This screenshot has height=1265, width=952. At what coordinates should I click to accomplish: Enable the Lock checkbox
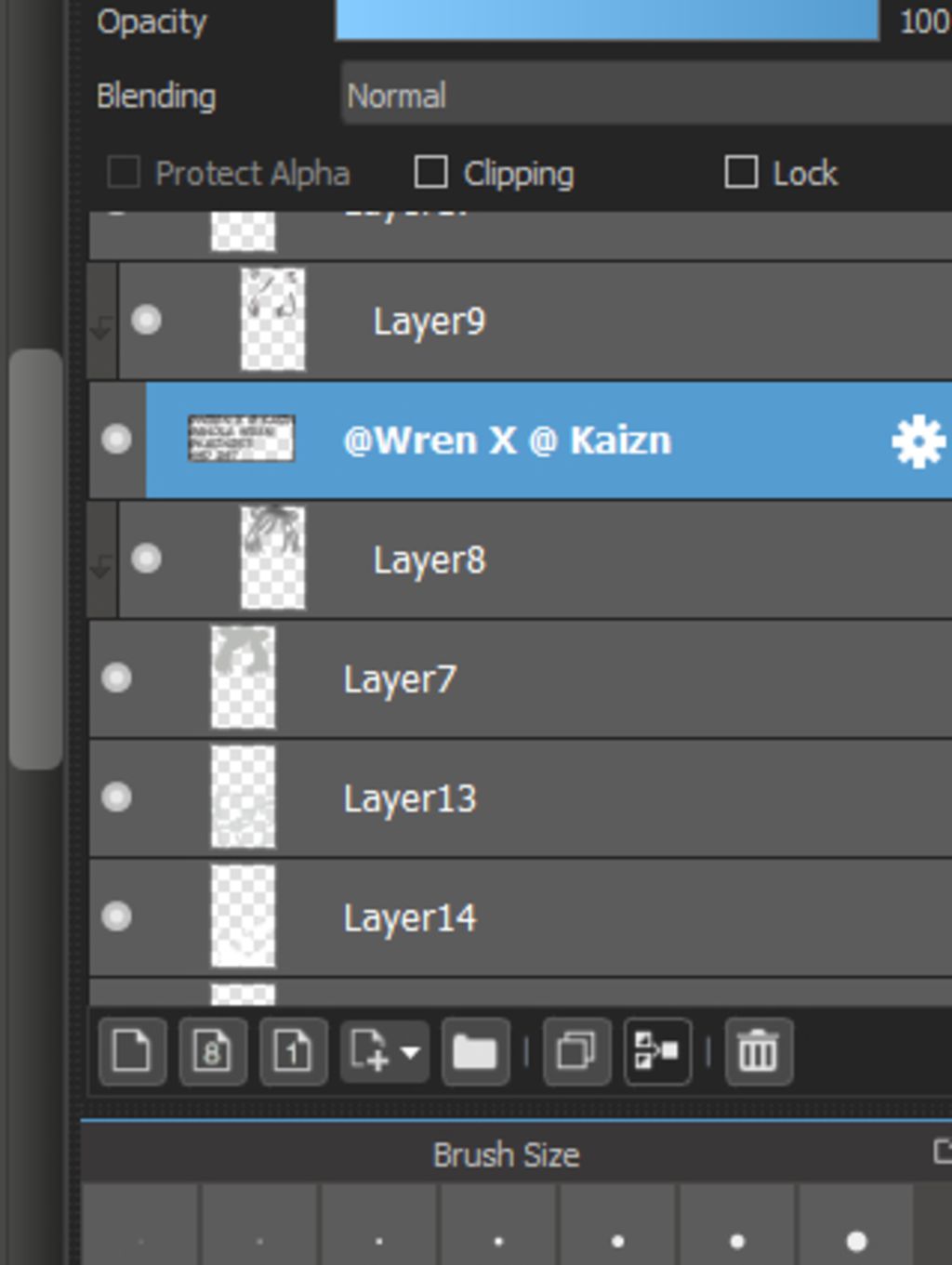point(741,172)
